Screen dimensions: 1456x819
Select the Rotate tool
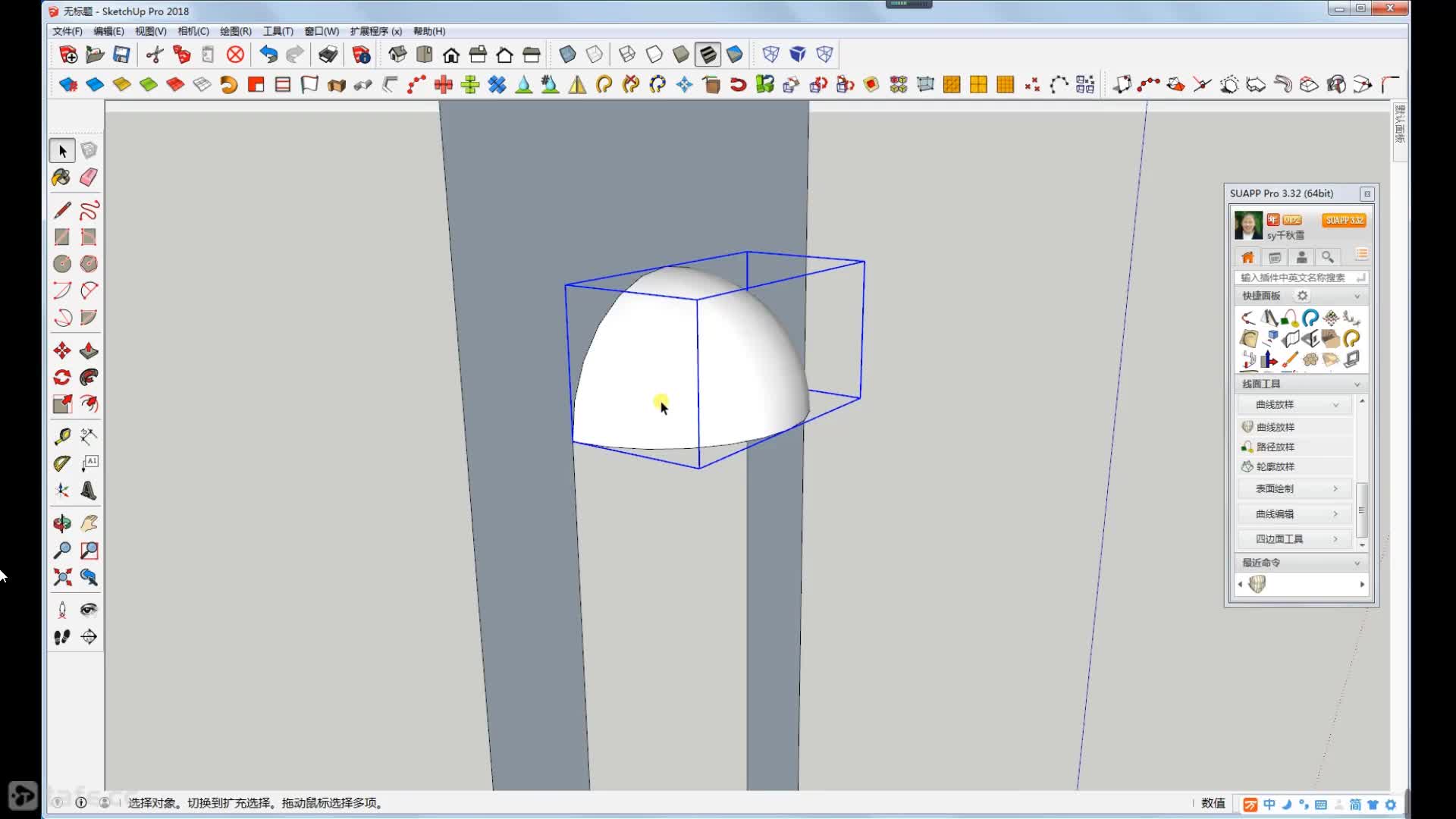pyautogui.click(x=62, y=377)
